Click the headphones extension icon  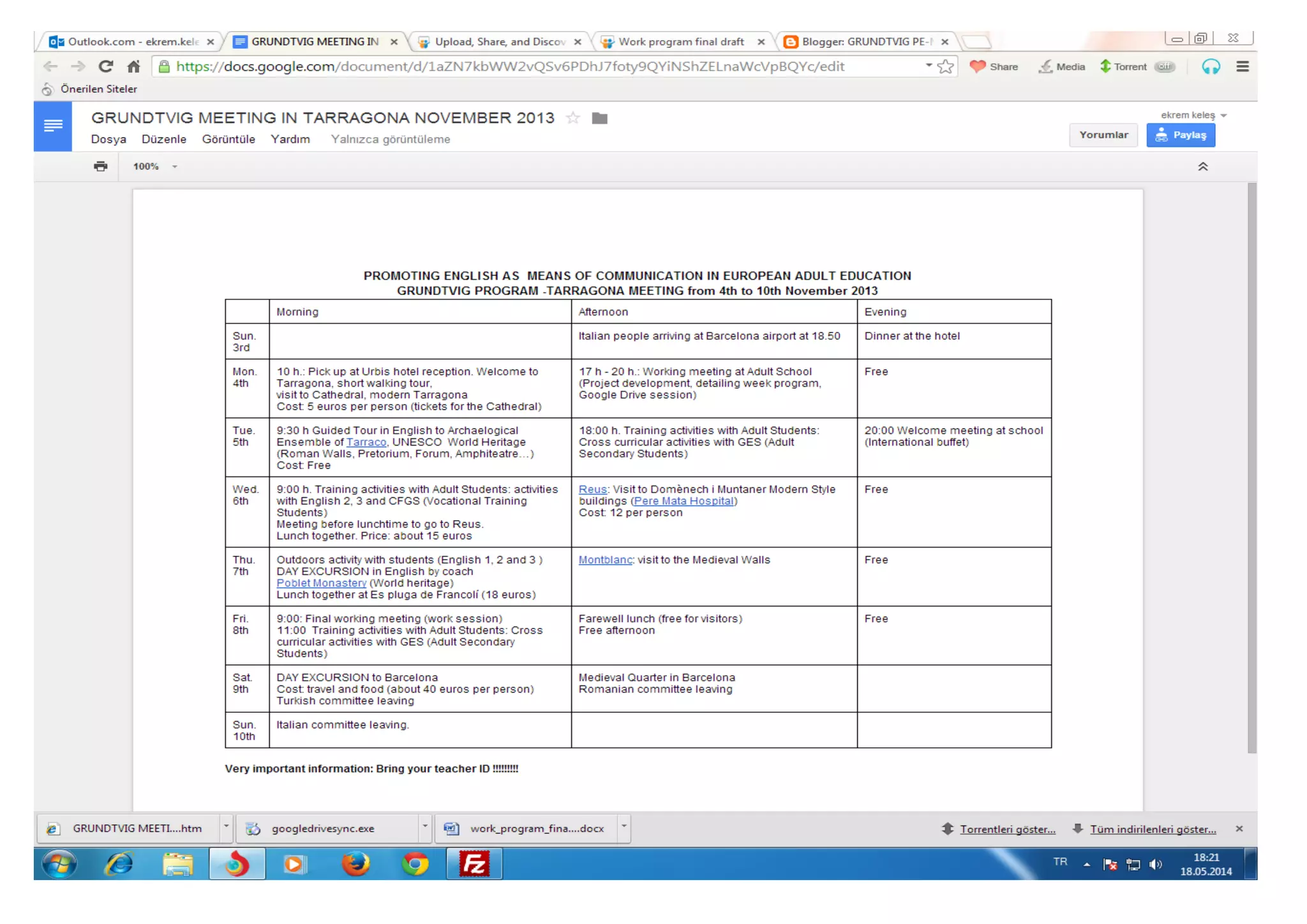pos(1210,66)
